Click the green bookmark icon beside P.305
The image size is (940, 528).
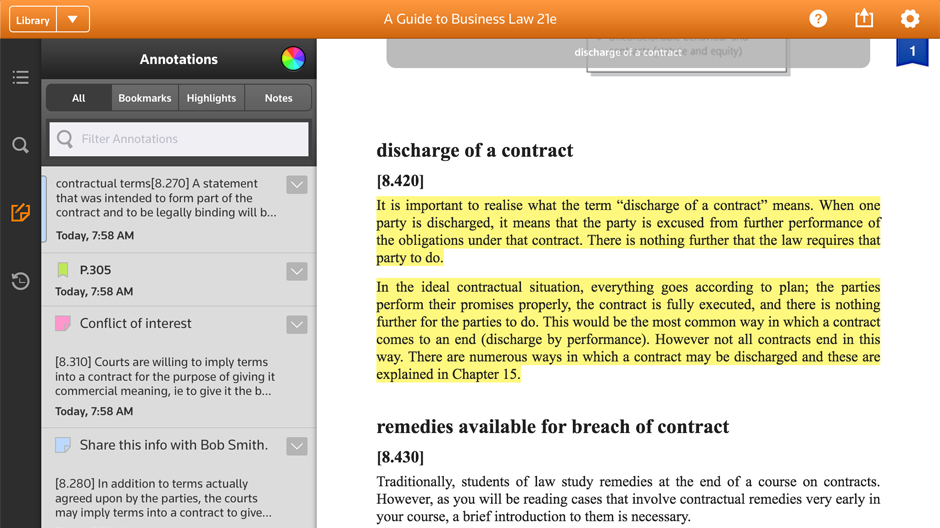[63, 270]
